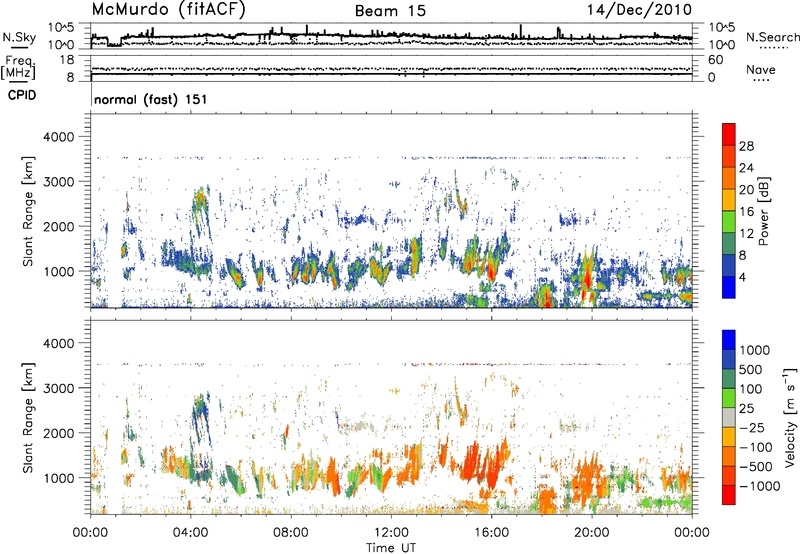Viewport: 800px width, 554px height.
Task: Click the 3000 tick on power panel axis
Action: [59, 182]
